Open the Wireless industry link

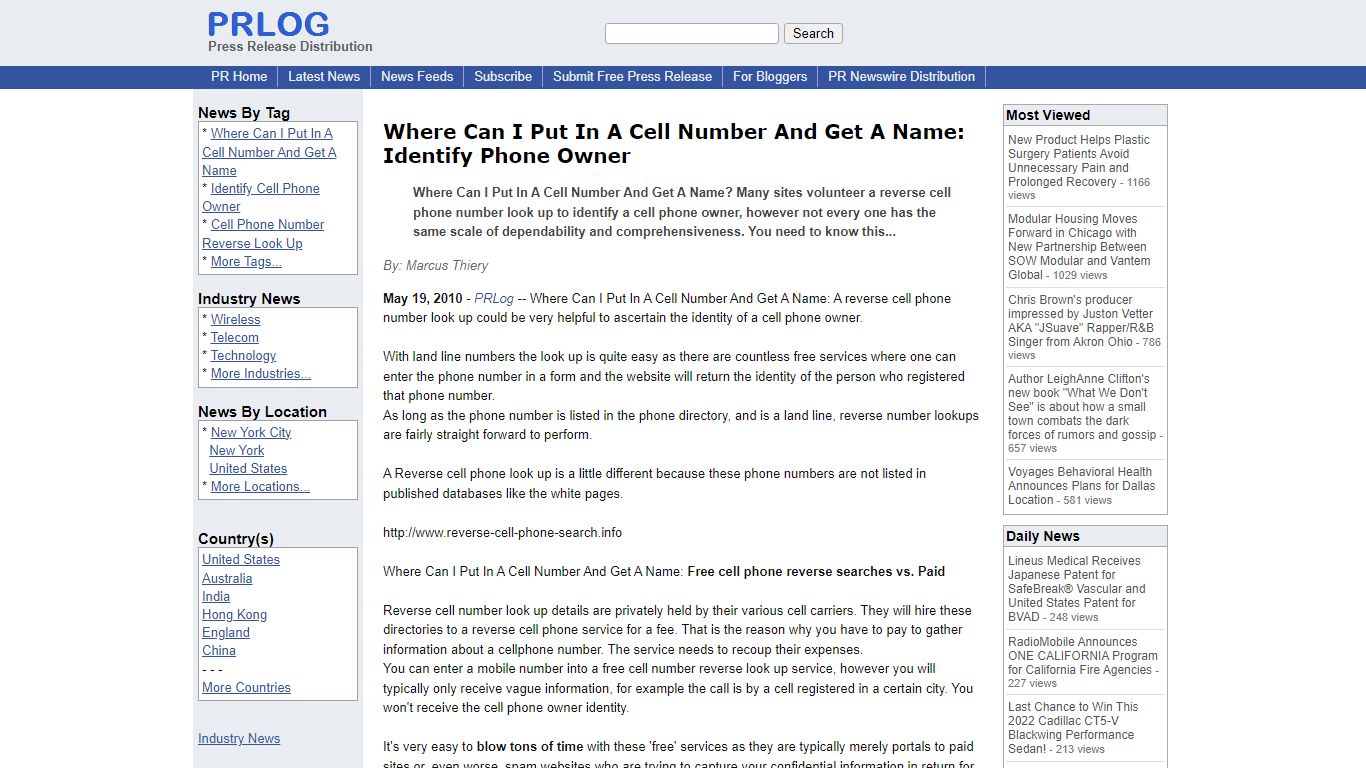point(235,319)
